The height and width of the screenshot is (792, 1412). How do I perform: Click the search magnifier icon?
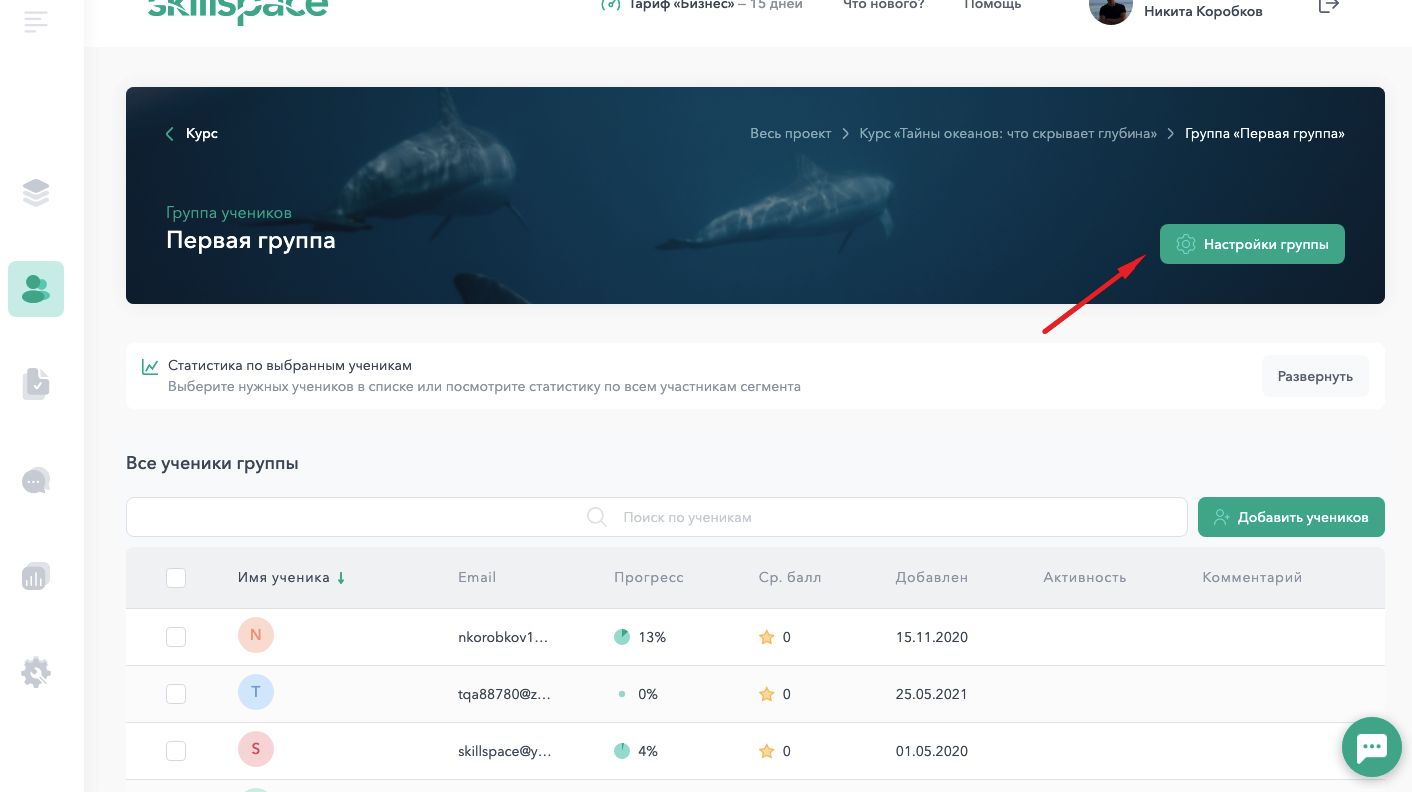pos(597,517)
